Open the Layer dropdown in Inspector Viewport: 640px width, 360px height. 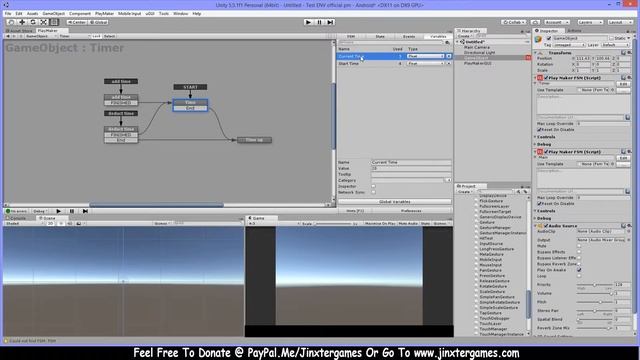coord(615,45)
